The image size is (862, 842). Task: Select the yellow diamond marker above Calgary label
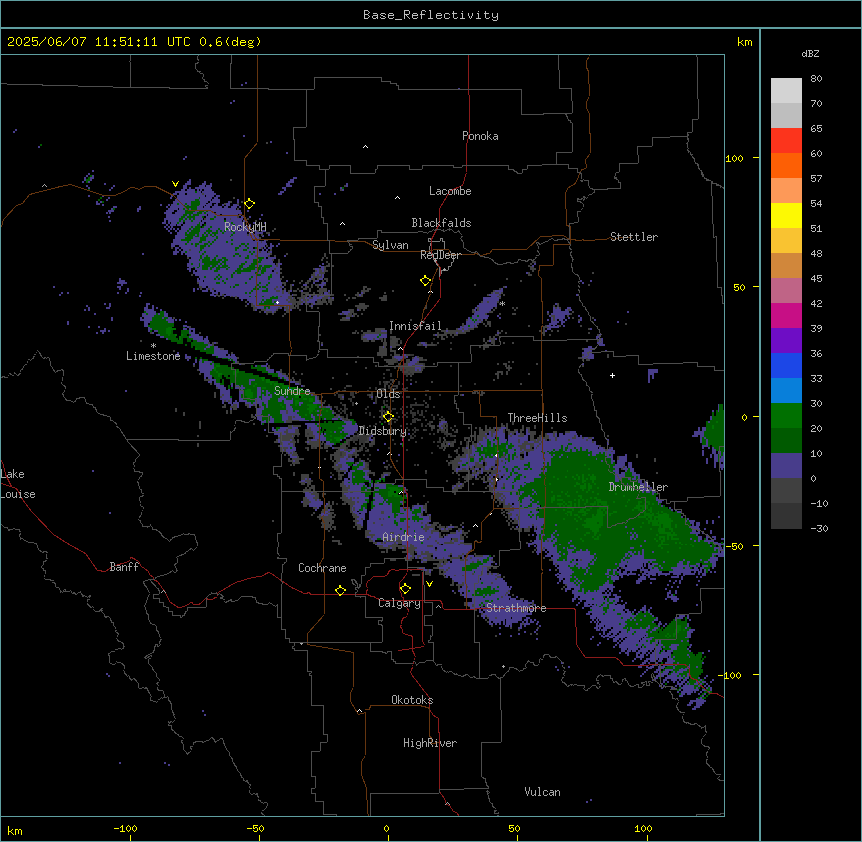point(405,589)
